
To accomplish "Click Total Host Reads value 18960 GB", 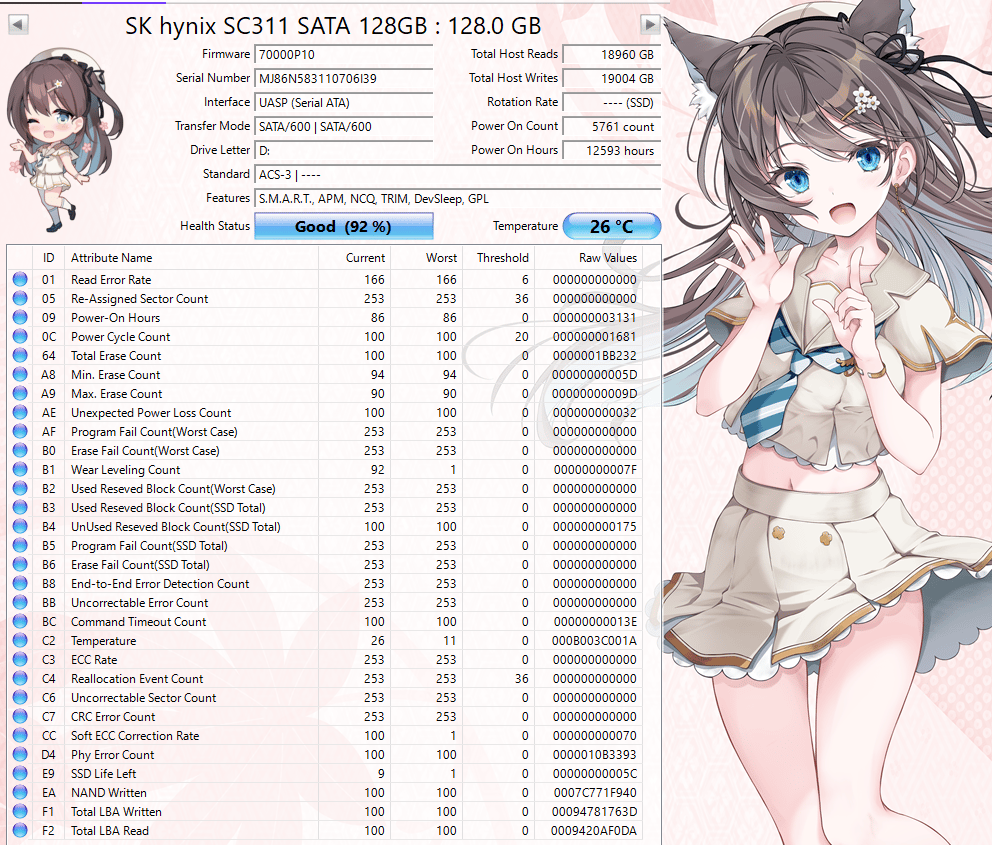I will coord(612,54).
